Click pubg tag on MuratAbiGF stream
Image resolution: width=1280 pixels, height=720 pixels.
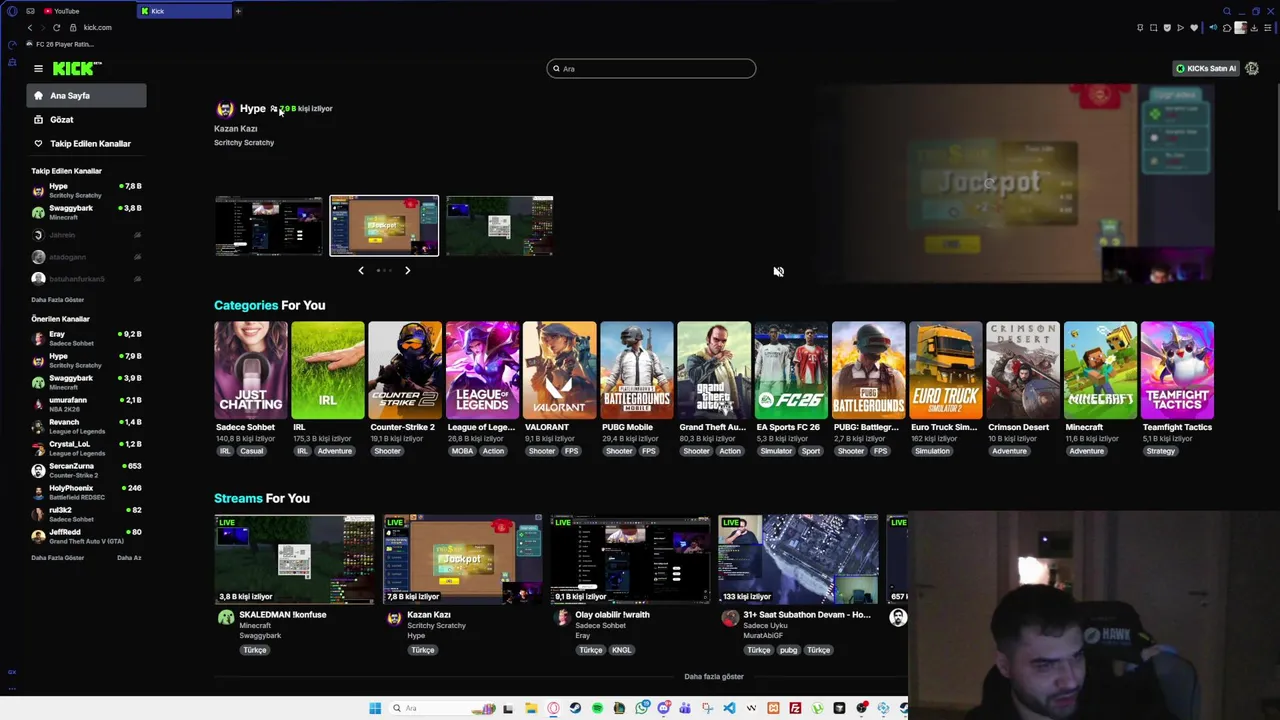click(x=789, y=650)
